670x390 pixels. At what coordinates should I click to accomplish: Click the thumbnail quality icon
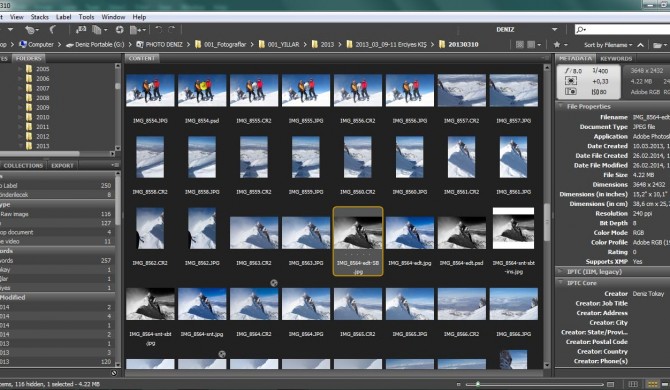(x=520, y=44)
